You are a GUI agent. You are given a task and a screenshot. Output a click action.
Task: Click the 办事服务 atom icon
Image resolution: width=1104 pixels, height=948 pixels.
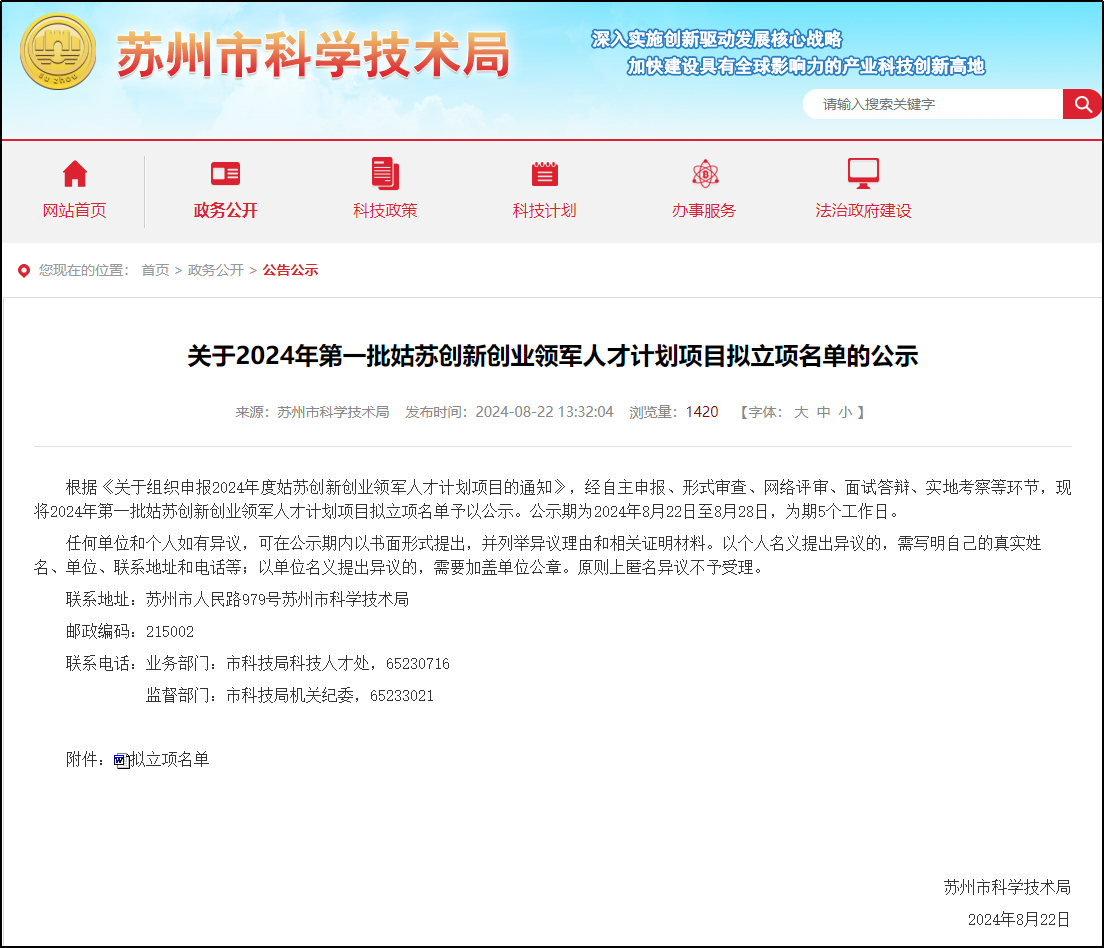(x=706, y=173)
